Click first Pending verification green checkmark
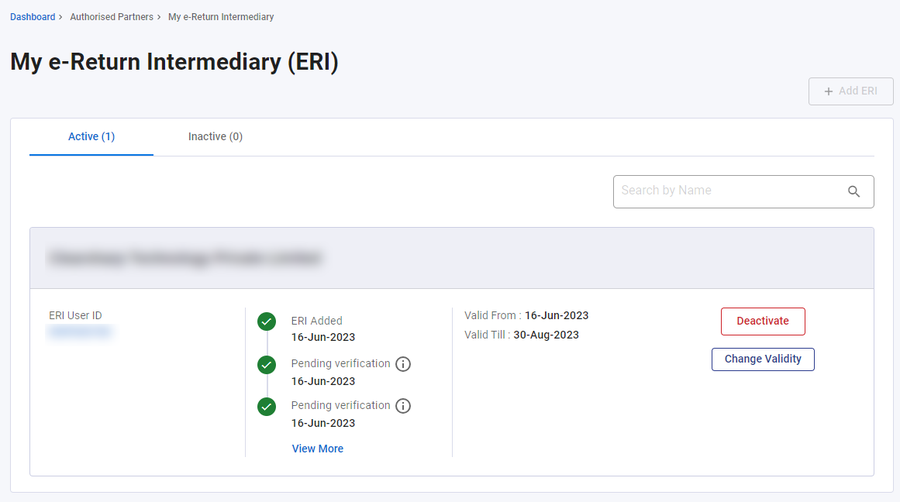Viewport: 900px width, 502px height. click(266, 364)
